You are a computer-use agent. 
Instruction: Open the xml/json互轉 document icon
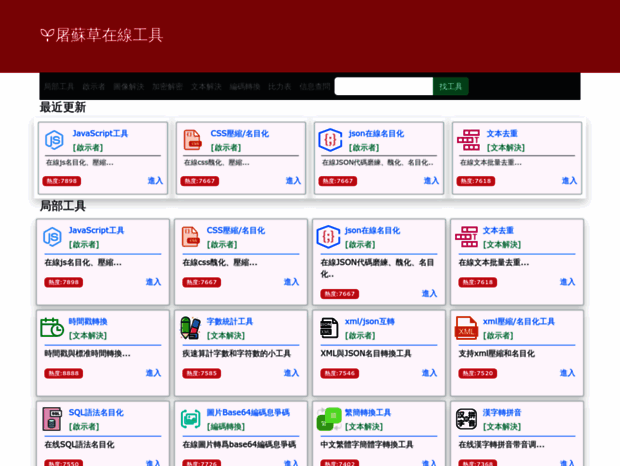329,328
